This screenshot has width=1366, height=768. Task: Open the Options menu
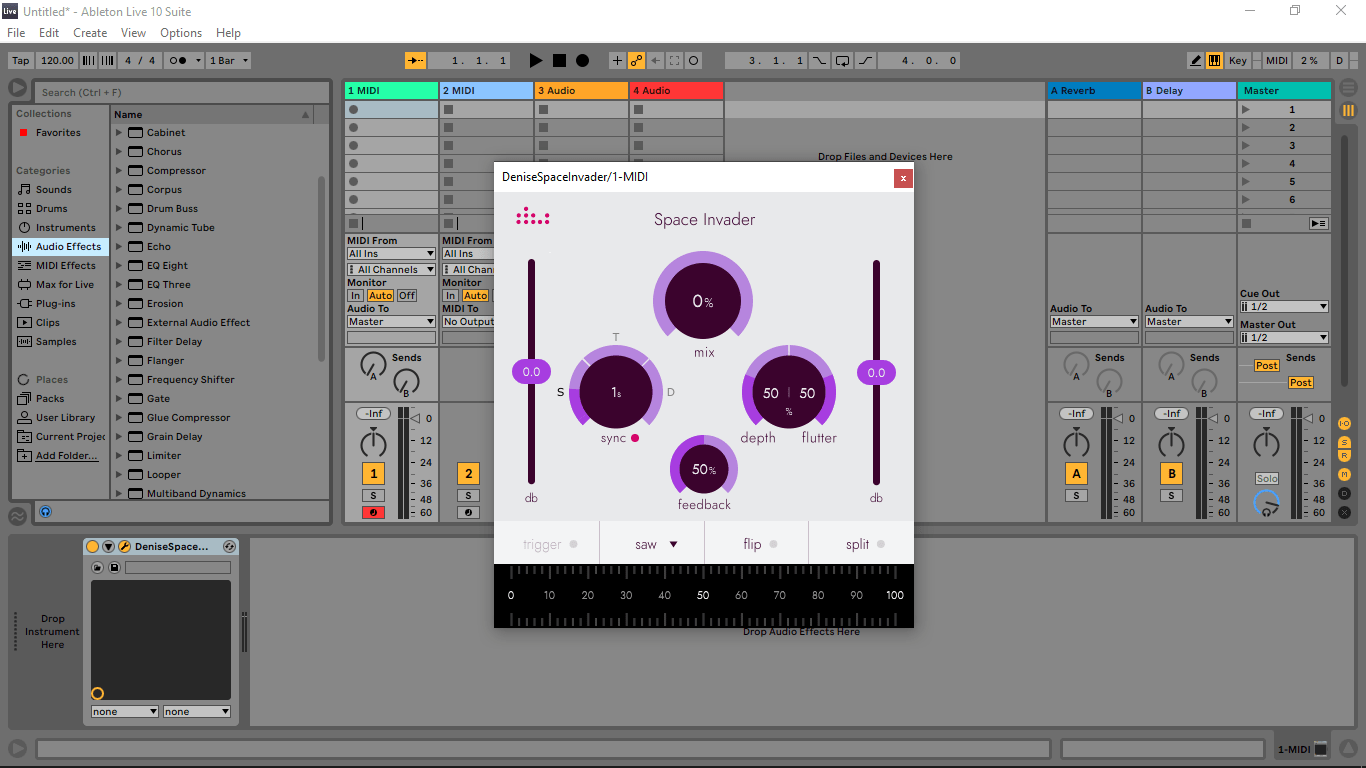tap(181, 33)
